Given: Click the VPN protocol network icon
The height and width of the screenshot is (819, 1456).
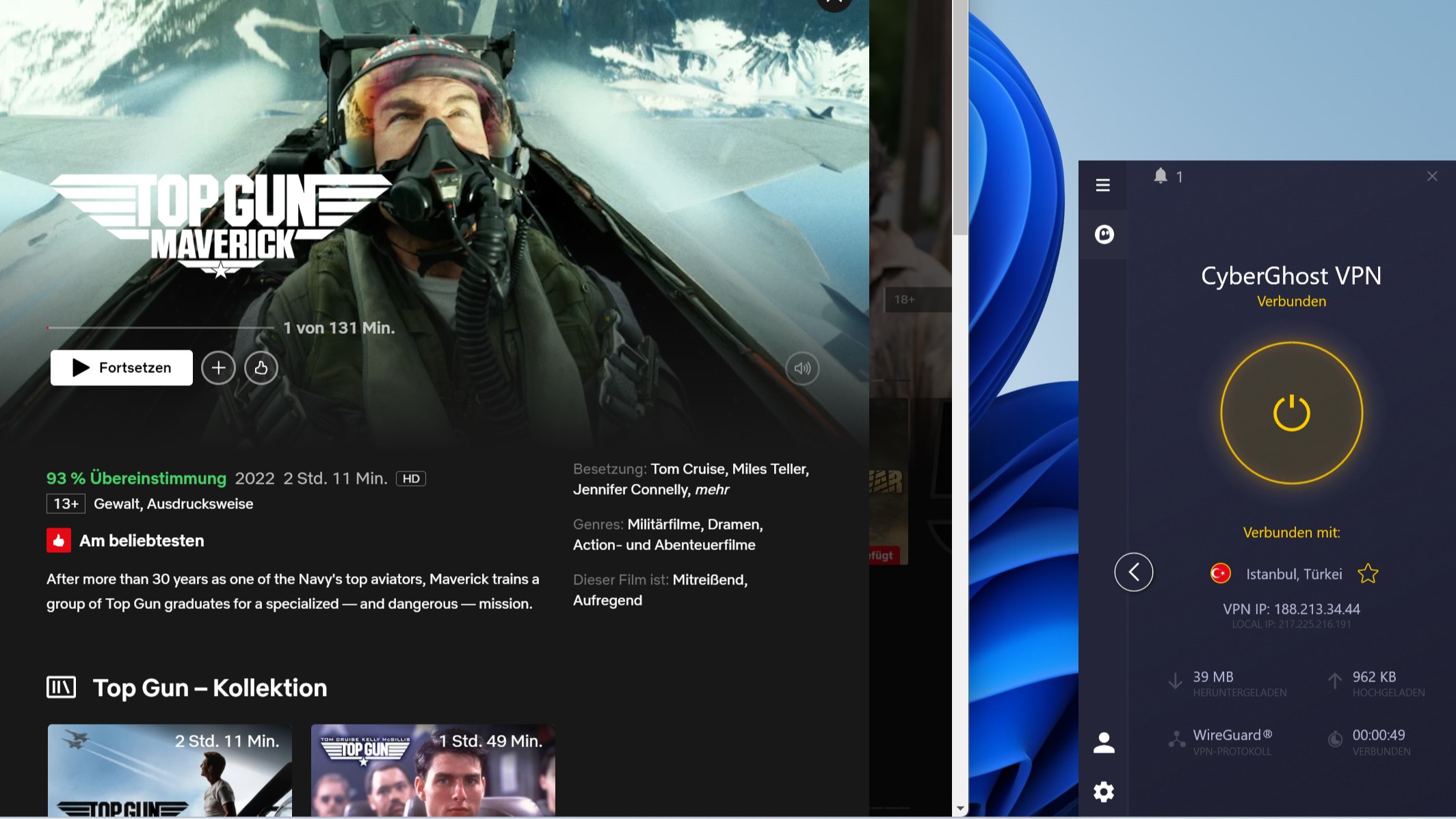Looking at the screenshot, I should click(1176, 740).
